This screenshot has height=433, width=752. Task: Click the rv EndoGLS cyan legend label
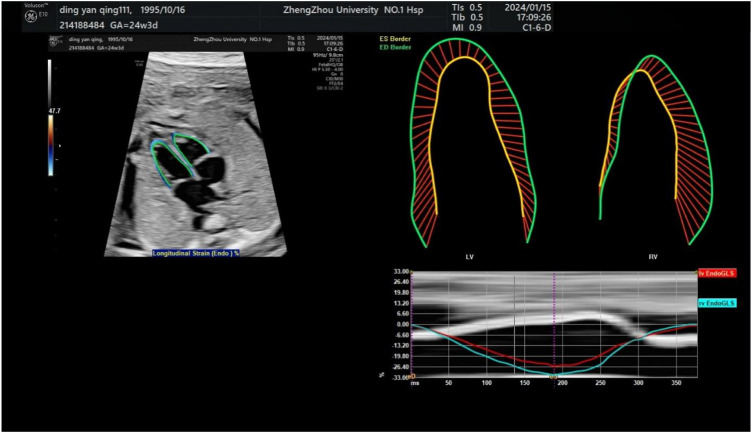[716, 303]
